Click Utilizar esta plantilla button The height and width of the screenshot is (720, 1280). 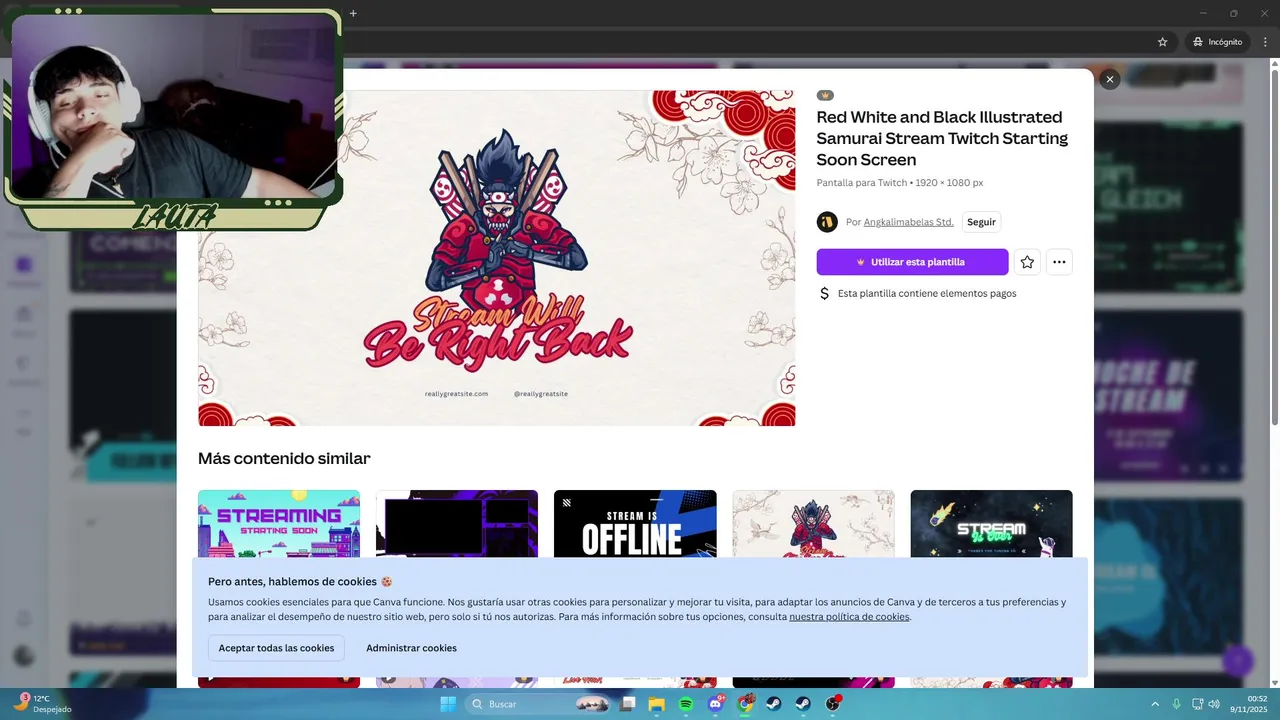[912, 262]
